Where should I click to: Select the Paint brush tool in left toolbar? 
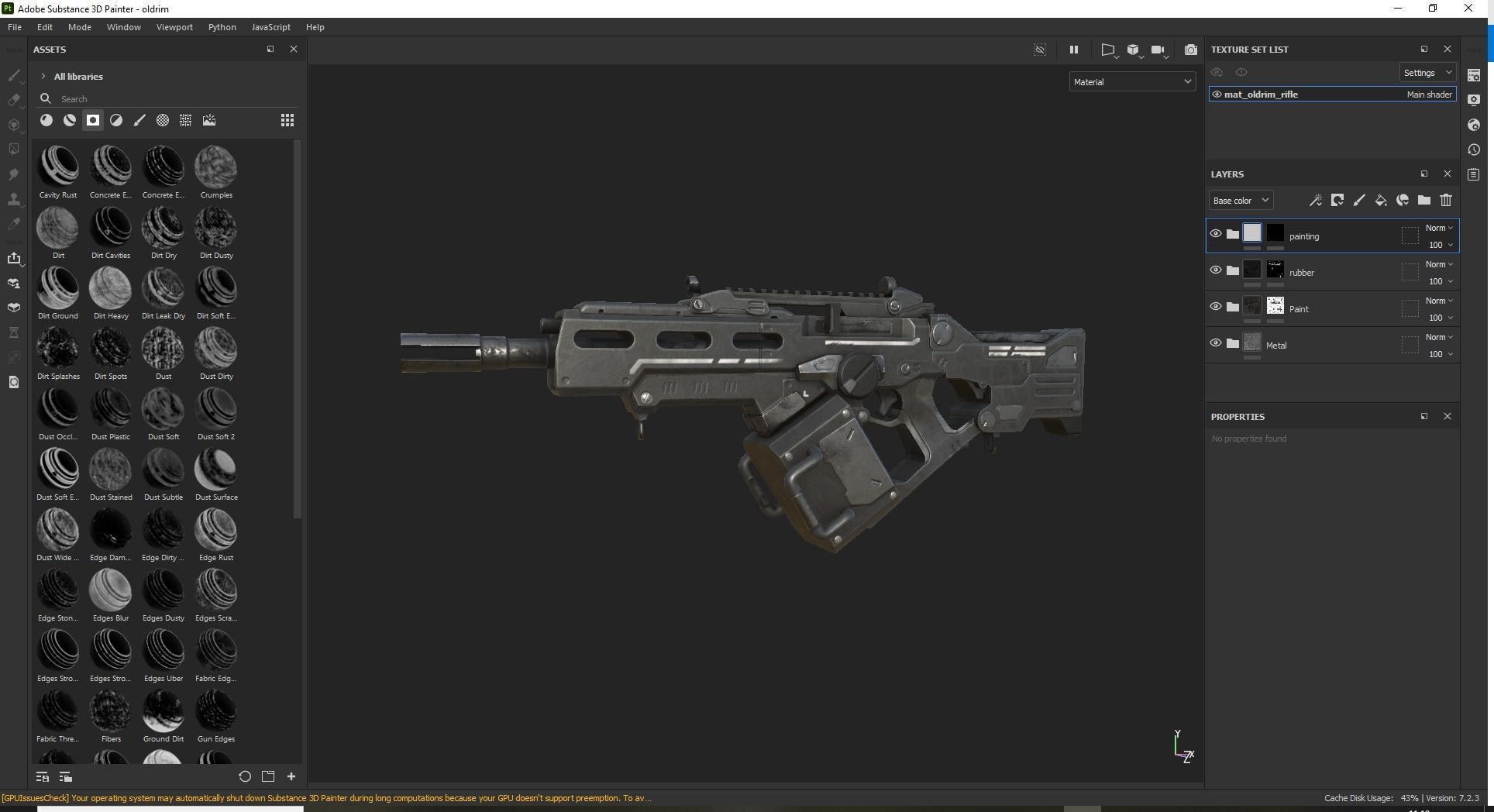(x=13, y=75)
